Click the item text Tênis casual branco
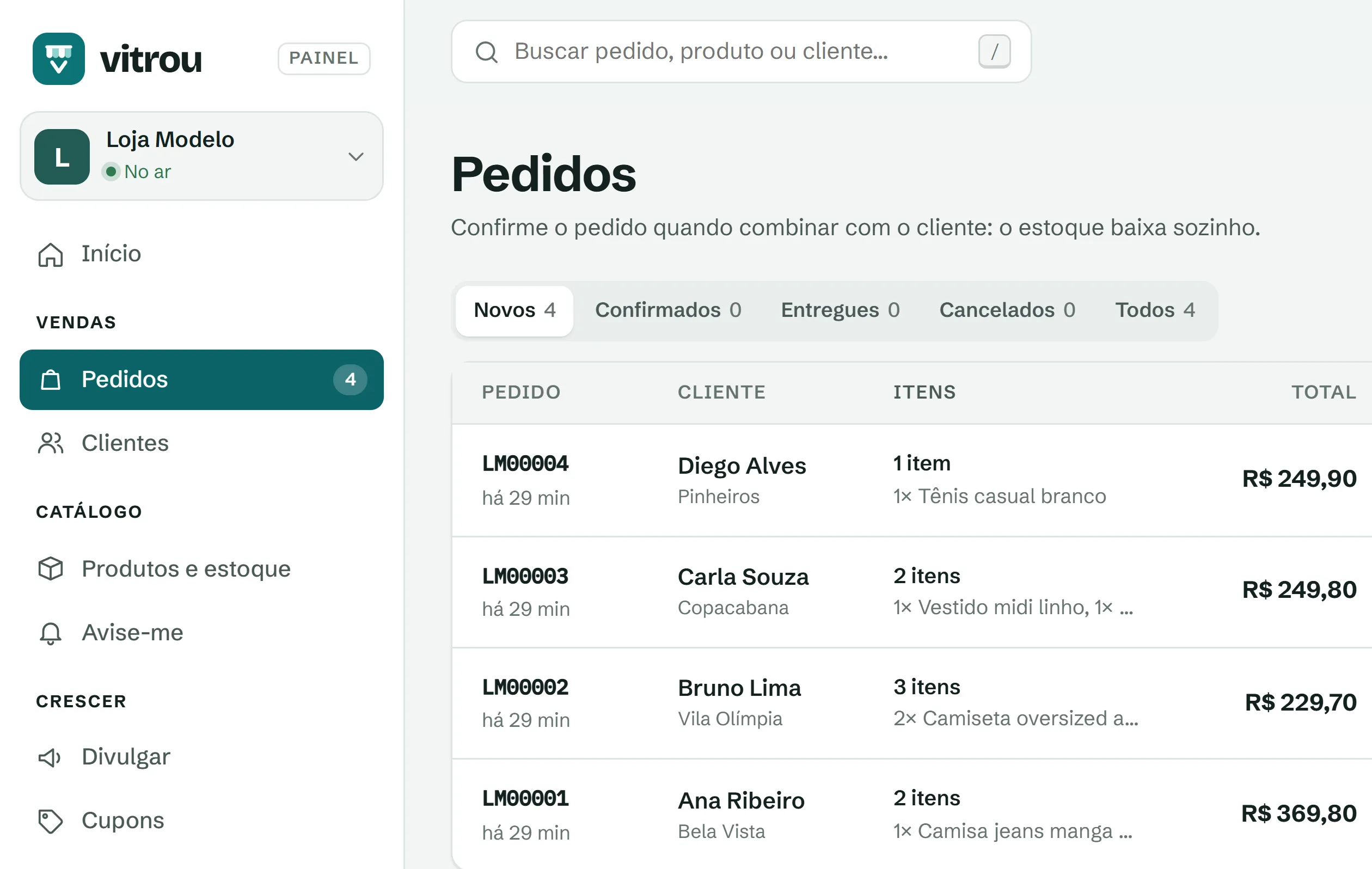This screenshot has height=869, width=1372. click(x=1012, y=497)
